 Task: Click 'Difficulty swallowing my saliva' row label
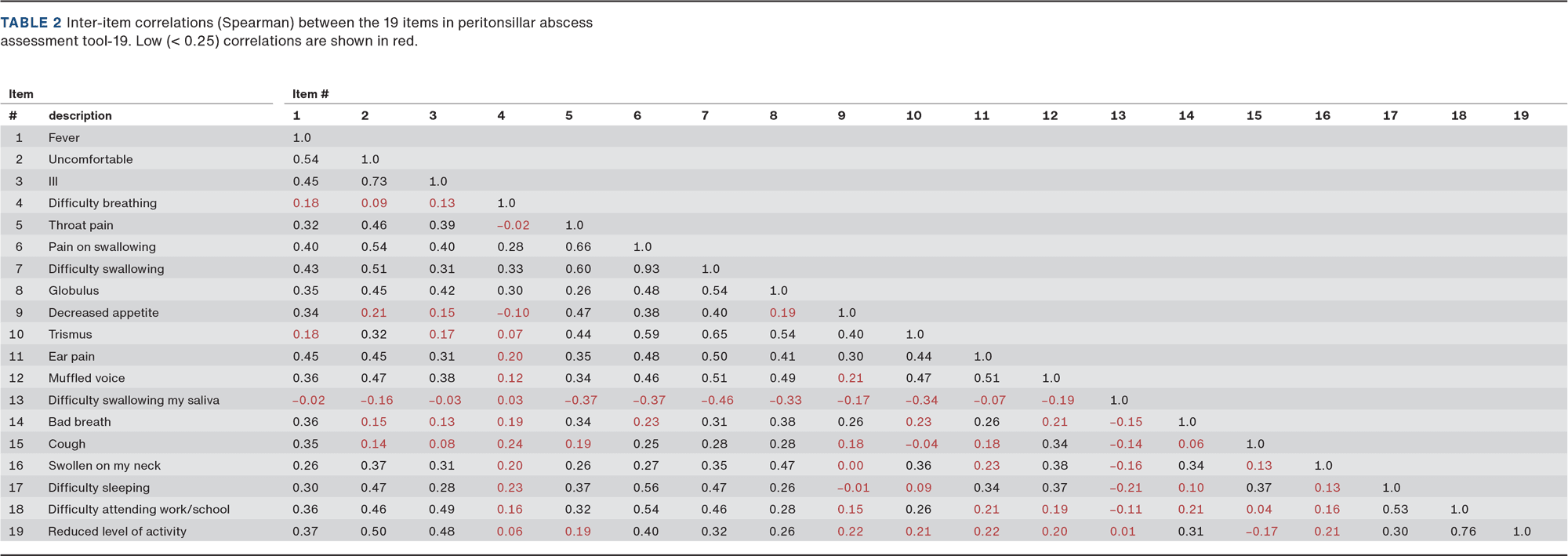click(x=134, y=400)
